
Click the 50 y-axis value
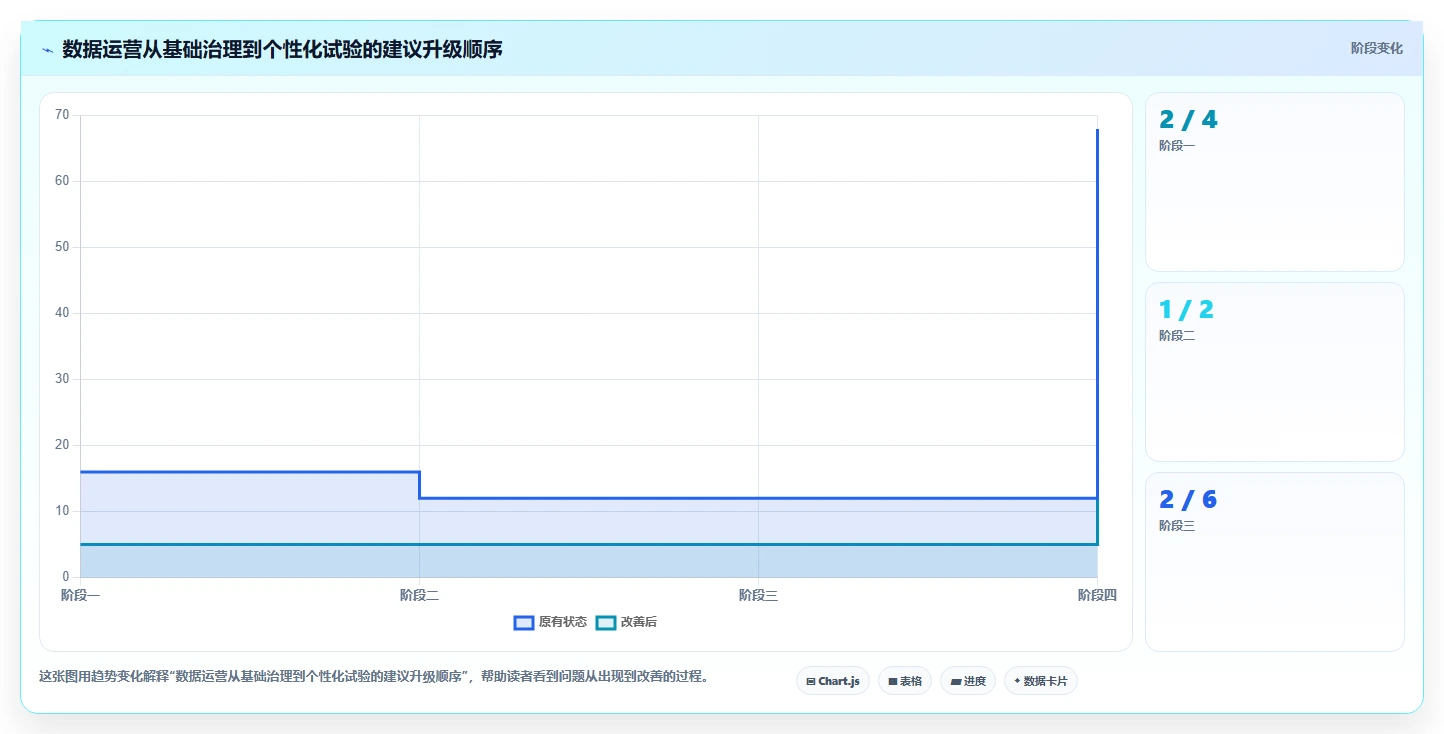pyautogui.click(x=62, y=247)
